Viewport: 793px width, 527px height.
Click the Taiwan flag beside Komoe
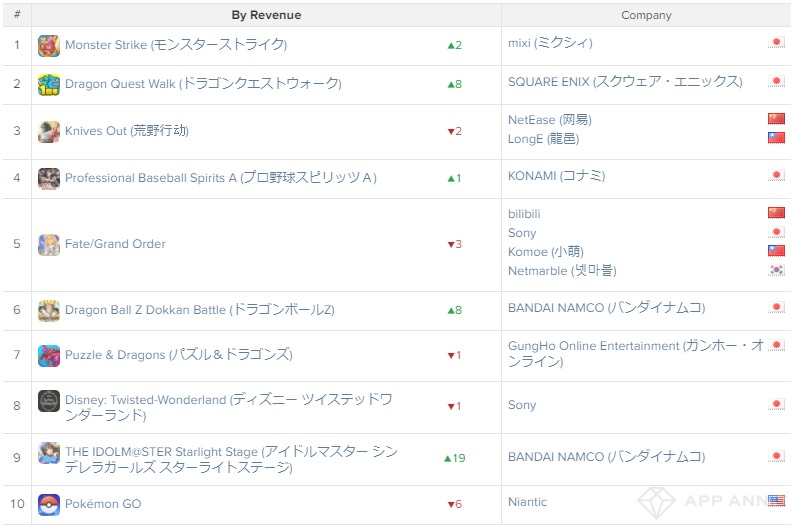776,251
